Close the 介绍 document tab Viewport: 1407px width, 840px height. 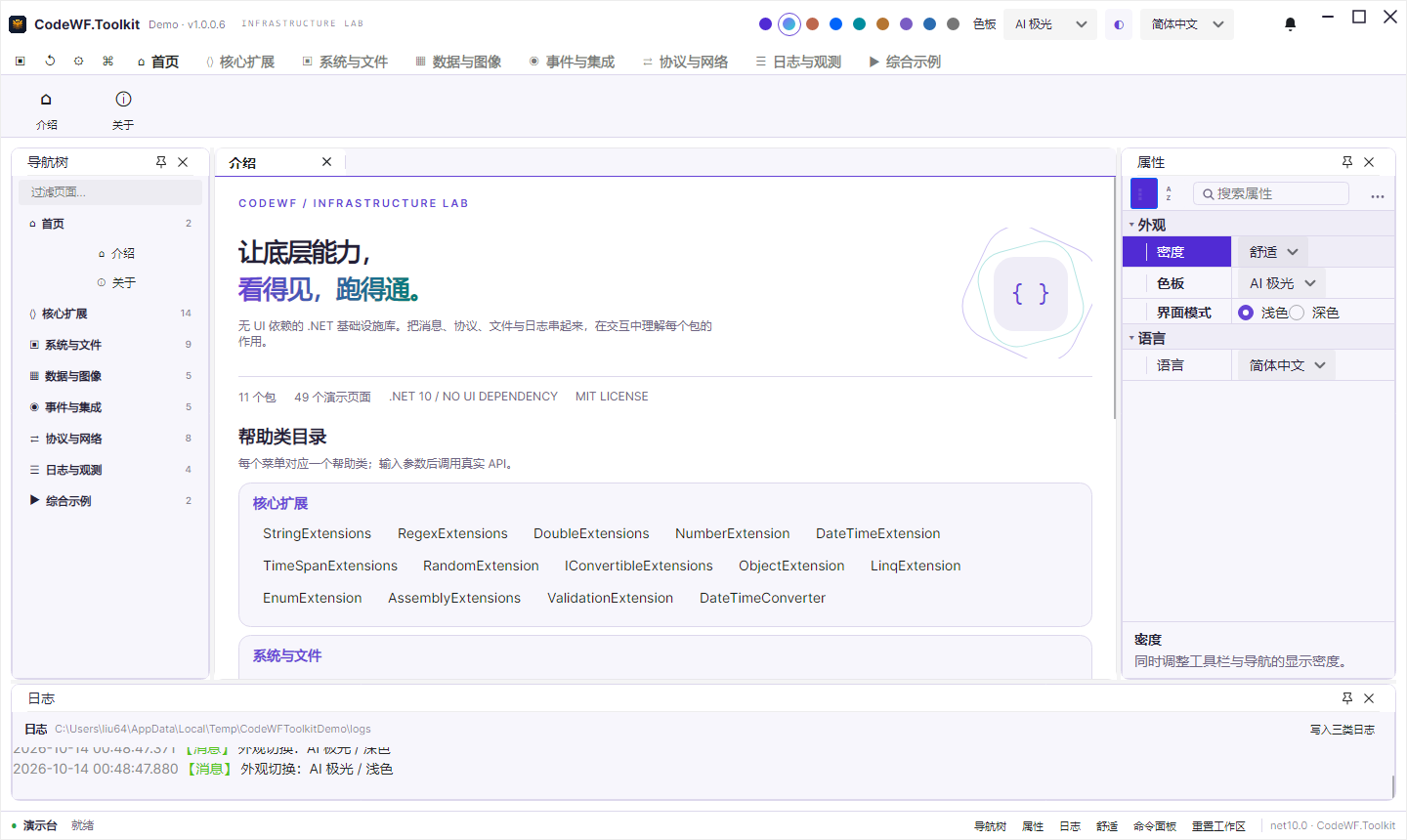[327, 162]
